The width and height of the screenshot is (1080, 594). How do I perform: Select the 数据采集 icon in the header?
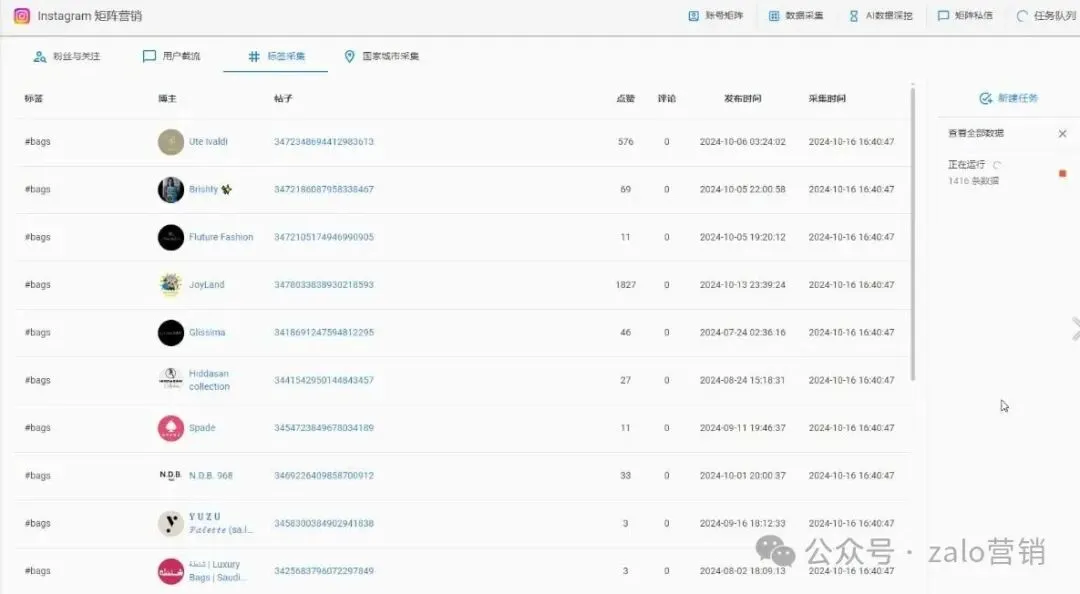pyautogui.click(x=773, y=15)
